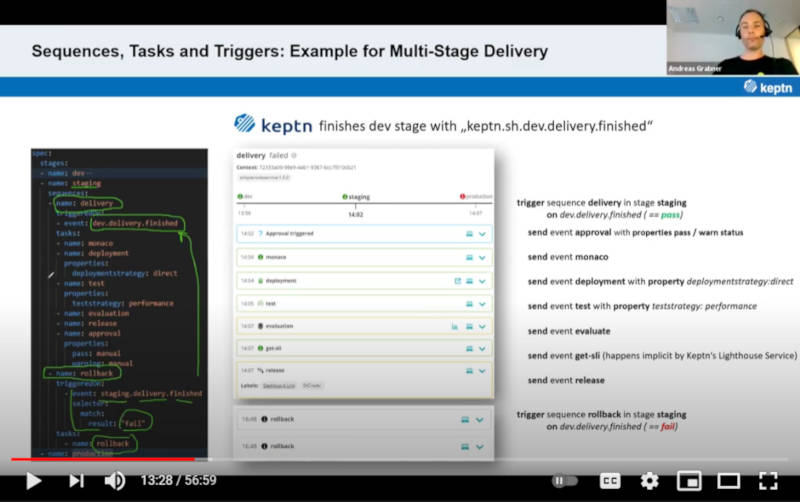This screenshot has height=502, width=800.
Task: Open payload icon on monaco row
Action: click(x=469, y=258)
